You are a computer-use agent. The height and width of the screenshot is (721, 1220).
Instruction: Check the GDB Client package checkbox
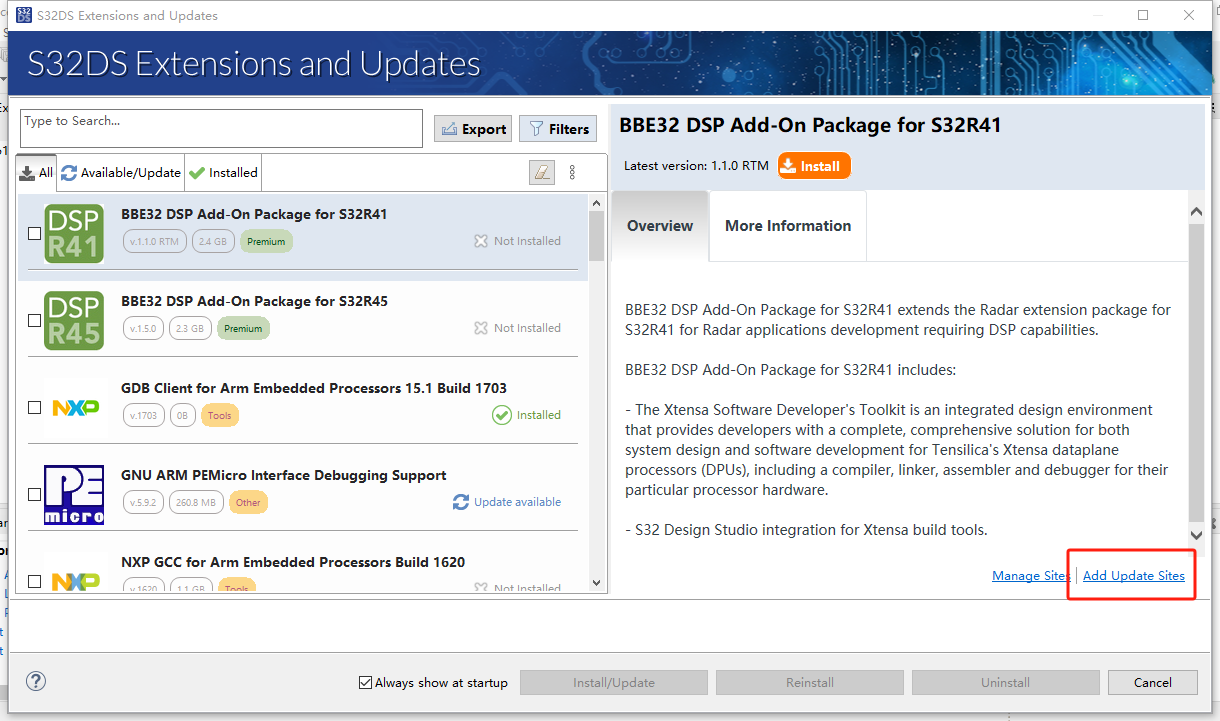(34, 408)
